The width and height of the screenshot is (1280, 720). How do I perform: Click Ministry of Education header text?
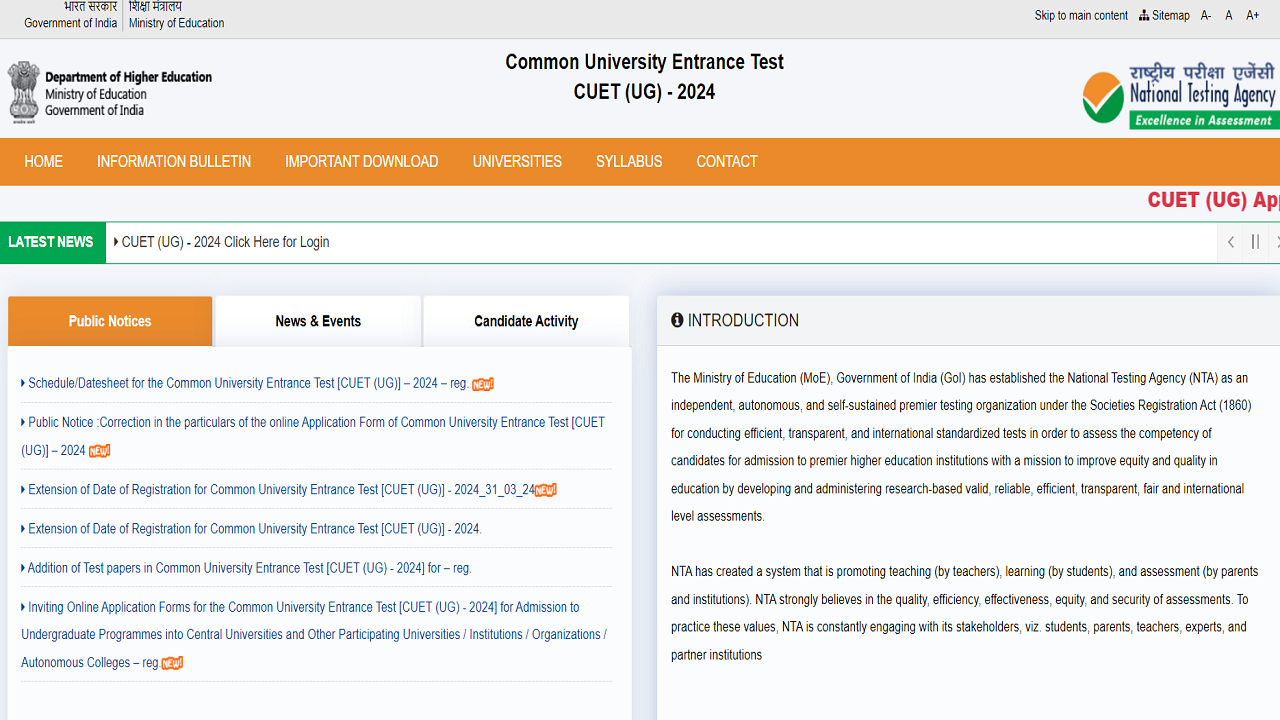176,23
